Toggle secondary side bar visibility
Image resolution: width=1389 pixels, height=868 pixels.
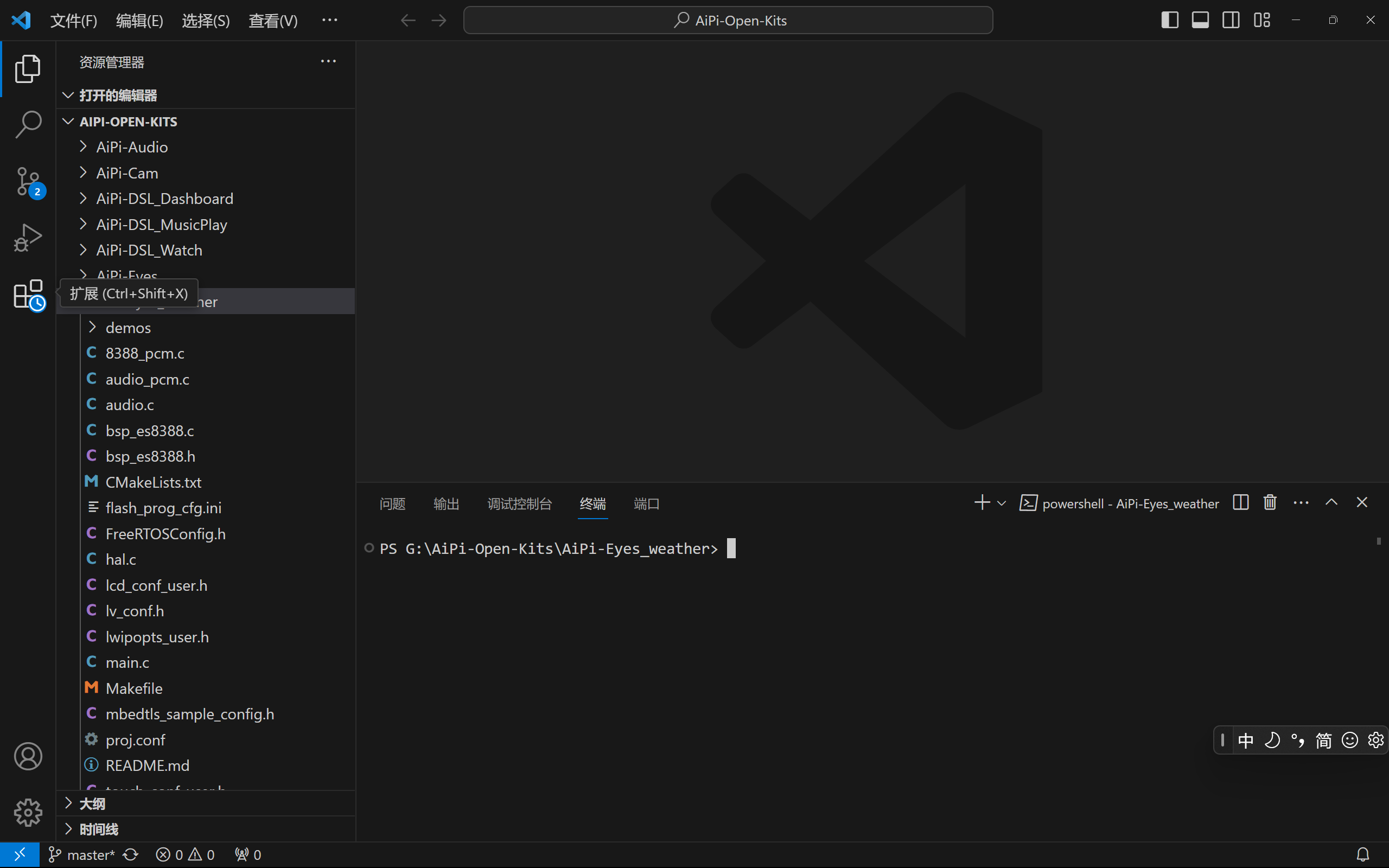click(x=1231, y=20)
